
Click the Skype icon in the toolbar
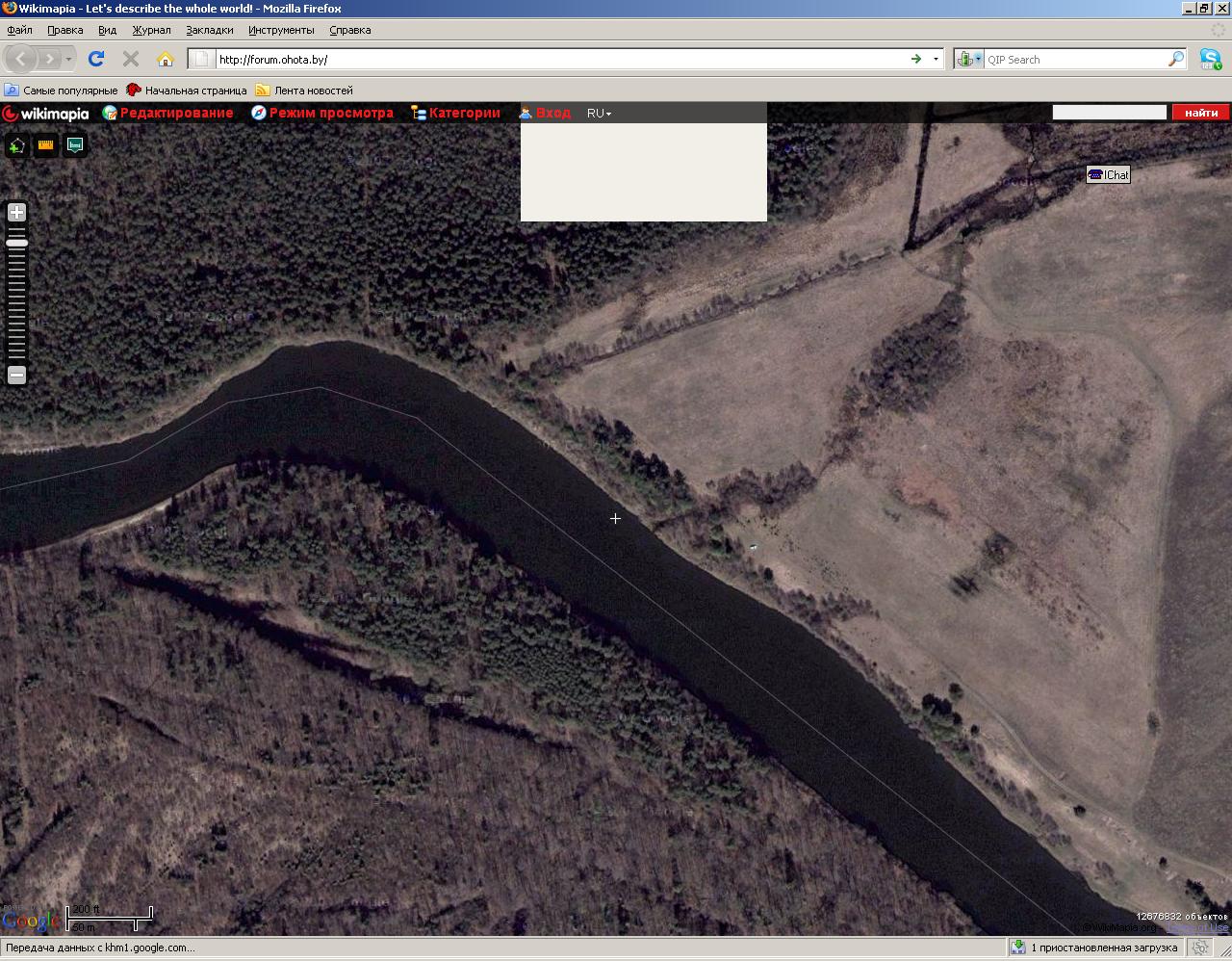1210,59
